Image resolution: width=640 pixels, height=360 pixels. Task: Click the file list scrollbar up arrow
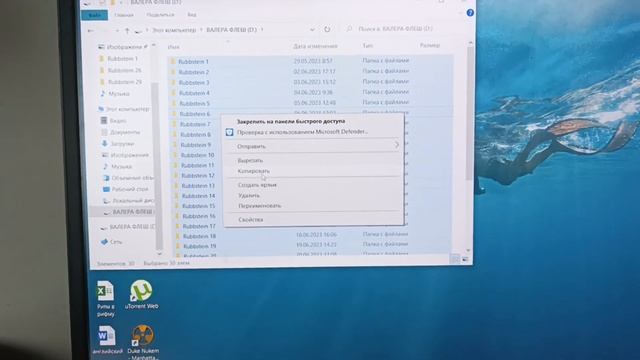click(x=470, y=42)
